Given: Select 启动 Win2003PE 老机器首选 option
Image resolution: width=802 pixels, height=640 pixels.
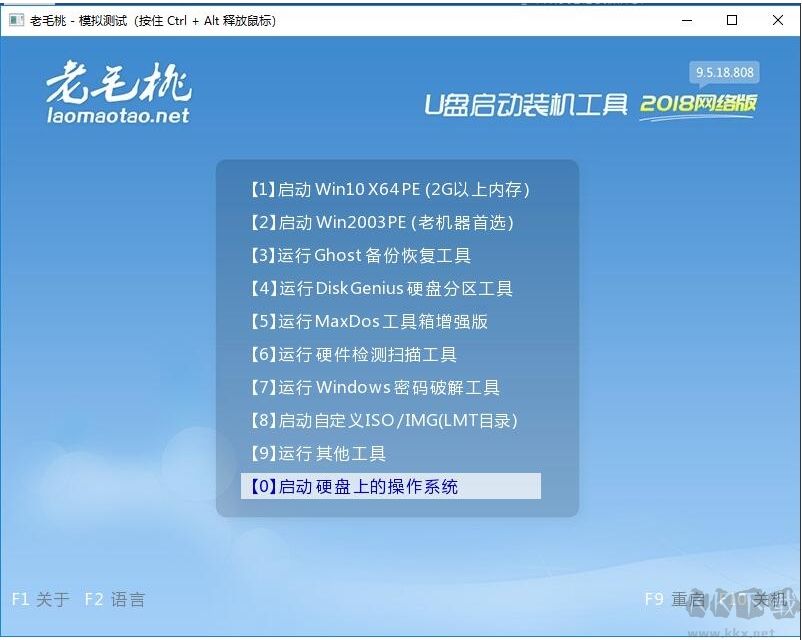Looking at the screenshot, I should (x=378, y=222).
